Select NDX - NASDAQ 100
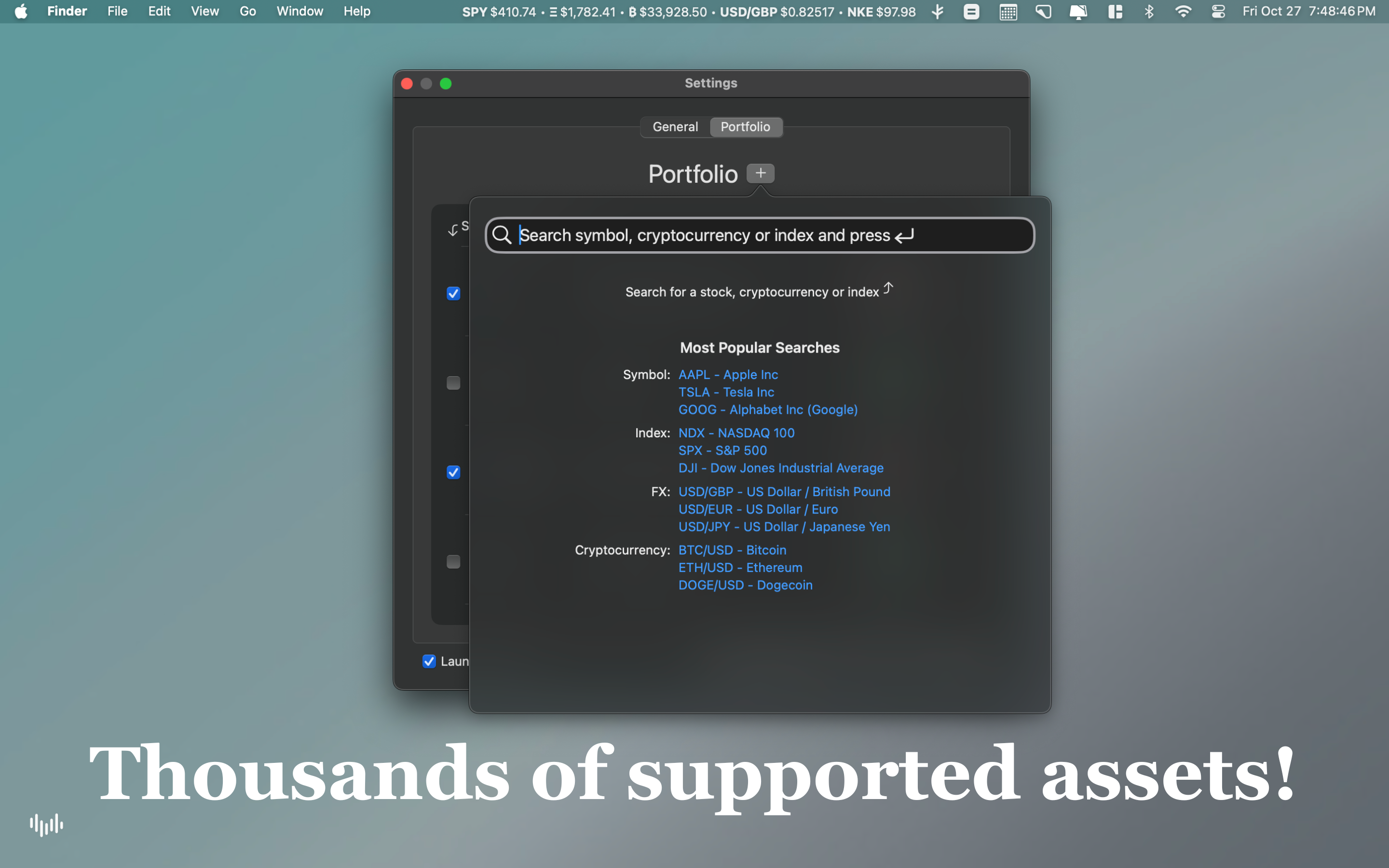The image size is (1389, 868). tap(736, 433)
